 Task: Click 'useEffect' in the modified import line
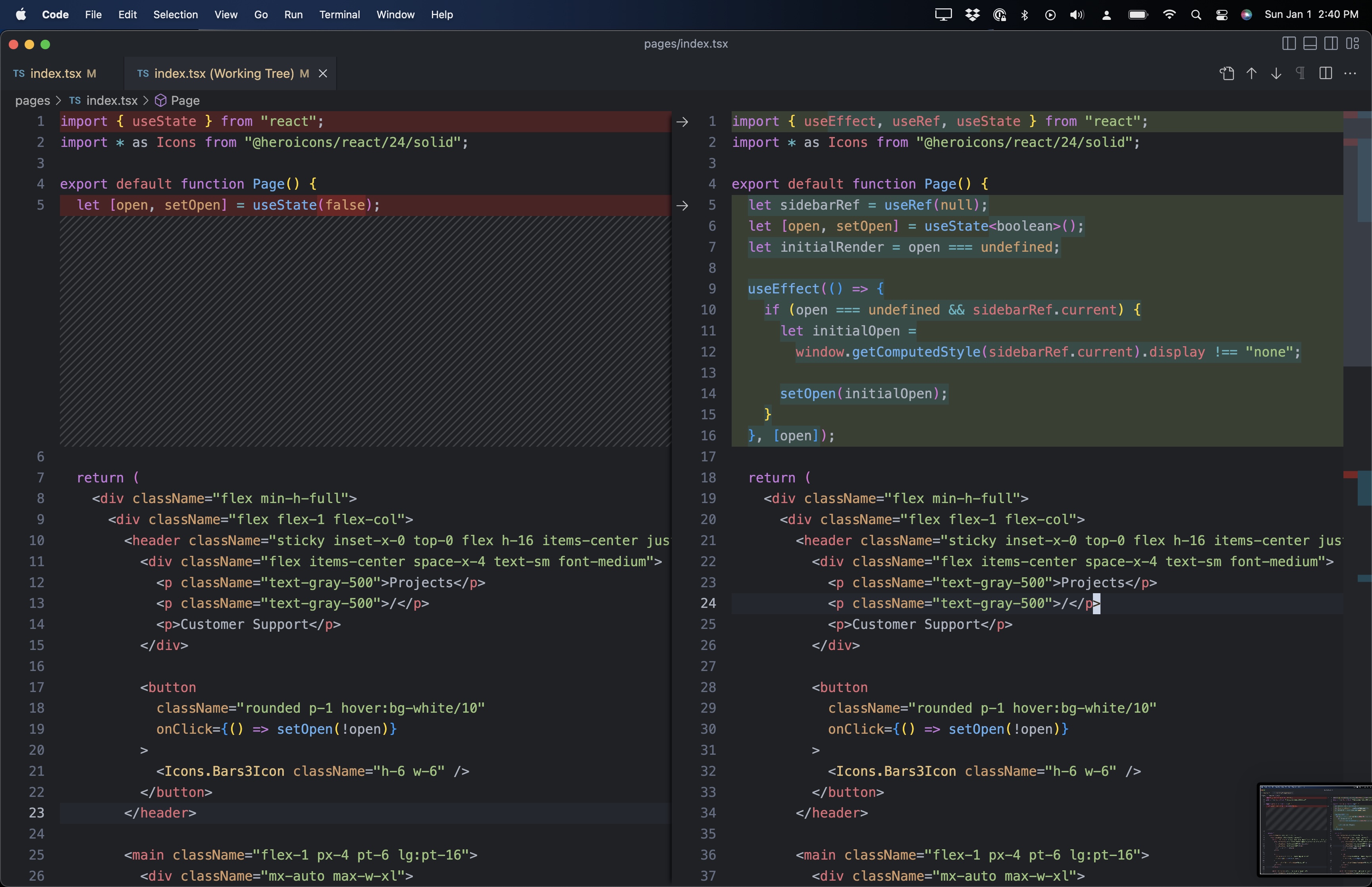pos(839,121)
